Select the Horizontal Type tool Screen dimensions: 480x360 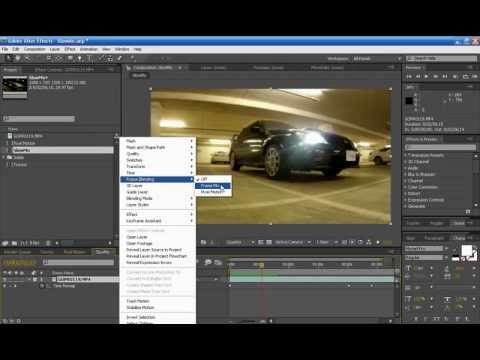tap(89, 59)
